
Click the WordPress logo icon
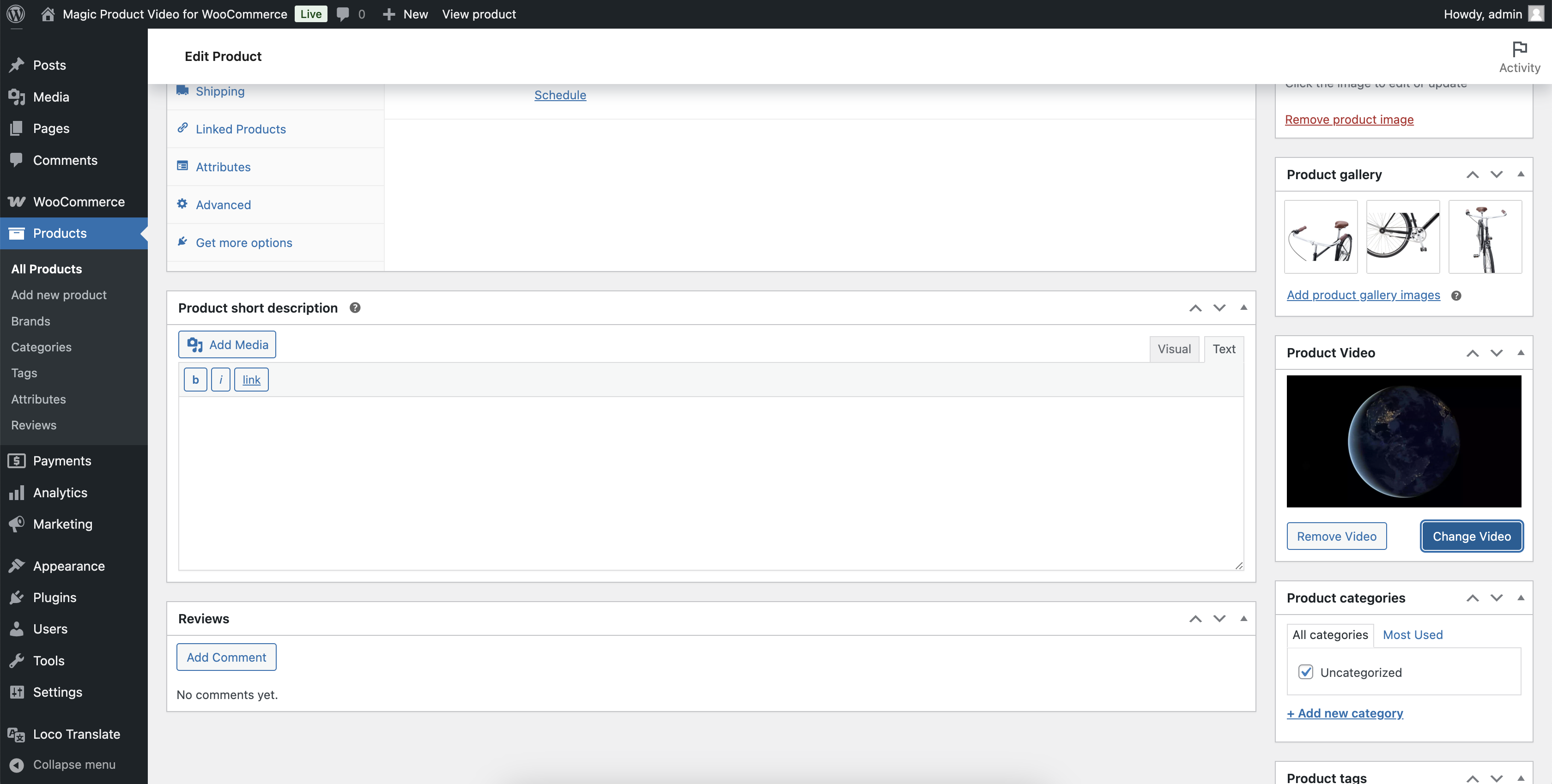(x=16, y=14)
